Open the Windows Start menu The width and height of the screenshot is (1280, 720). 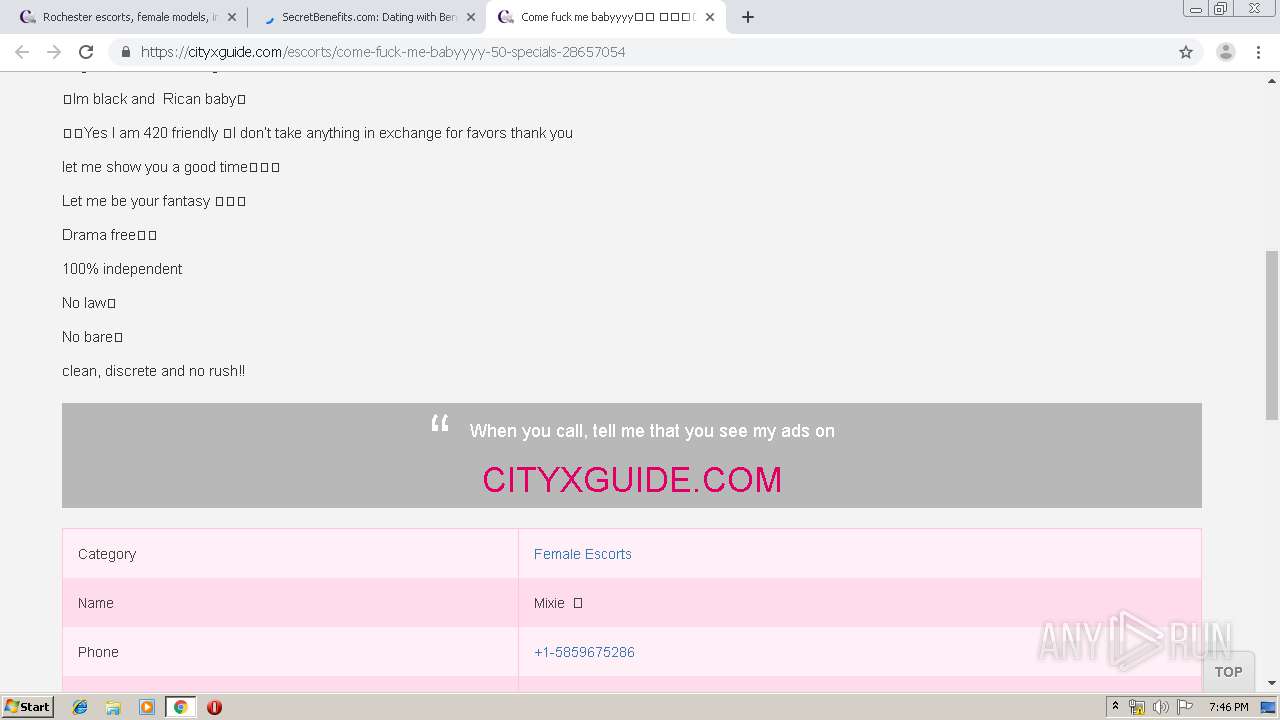click(x=27, y=707)
